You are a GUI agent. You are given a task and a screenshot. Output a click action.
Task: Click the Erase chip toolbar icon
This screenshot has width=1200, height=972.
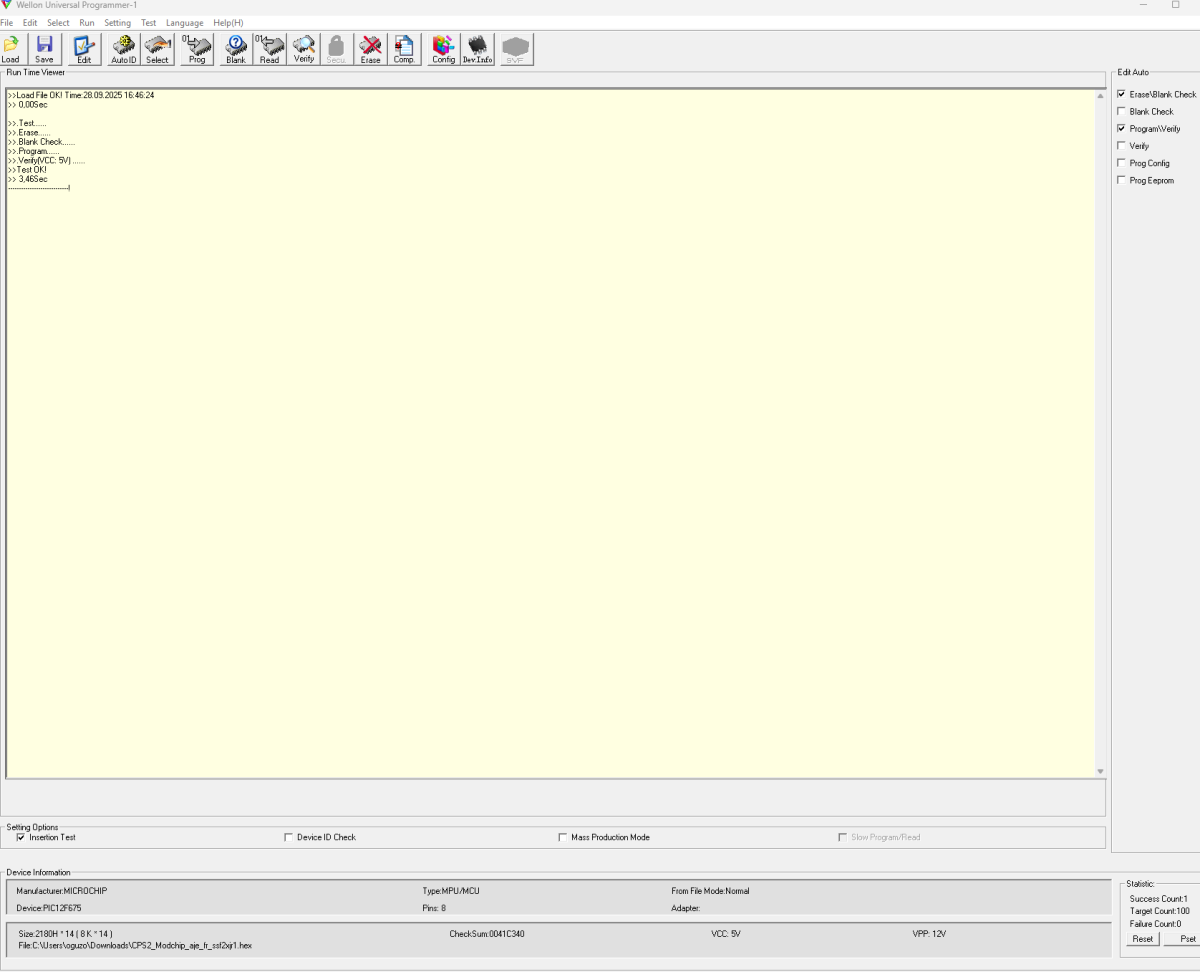(x=370, y=49)
